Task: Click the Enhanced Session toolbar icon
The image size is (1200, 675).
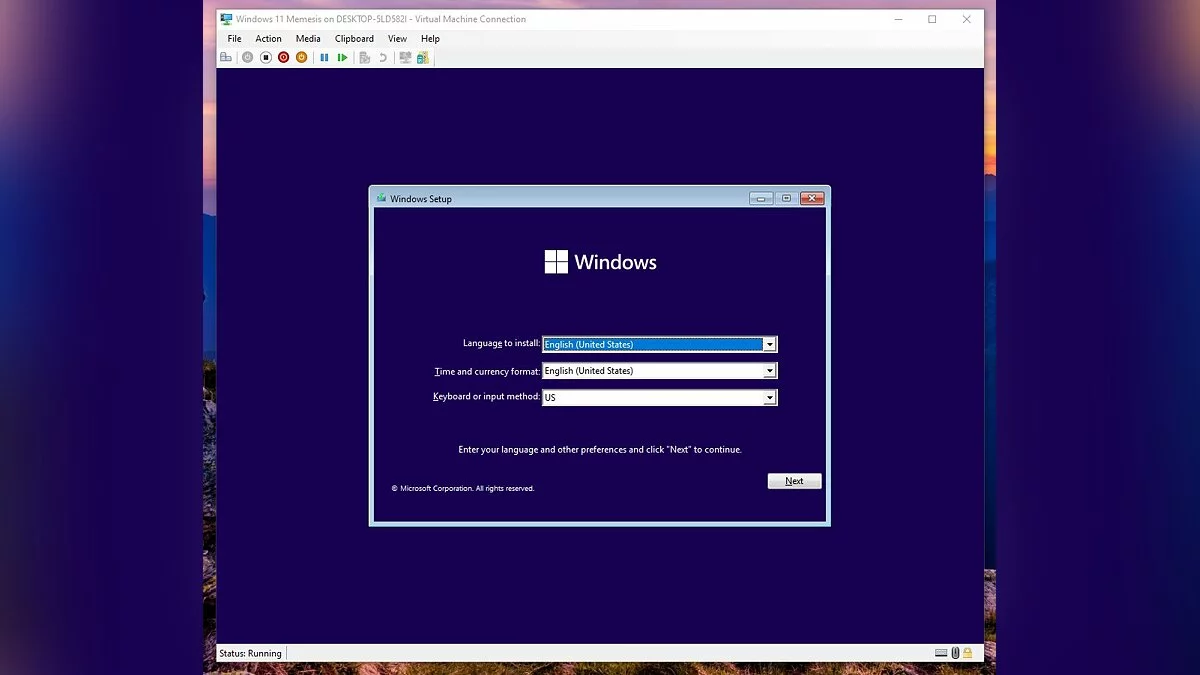Action: 405,58
